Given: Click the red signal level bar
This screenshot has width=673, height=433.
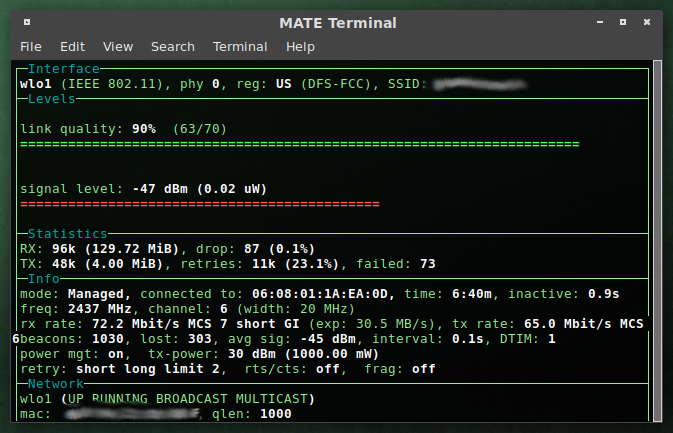Looking at the screenshot, I should click(x=200, y=204).
